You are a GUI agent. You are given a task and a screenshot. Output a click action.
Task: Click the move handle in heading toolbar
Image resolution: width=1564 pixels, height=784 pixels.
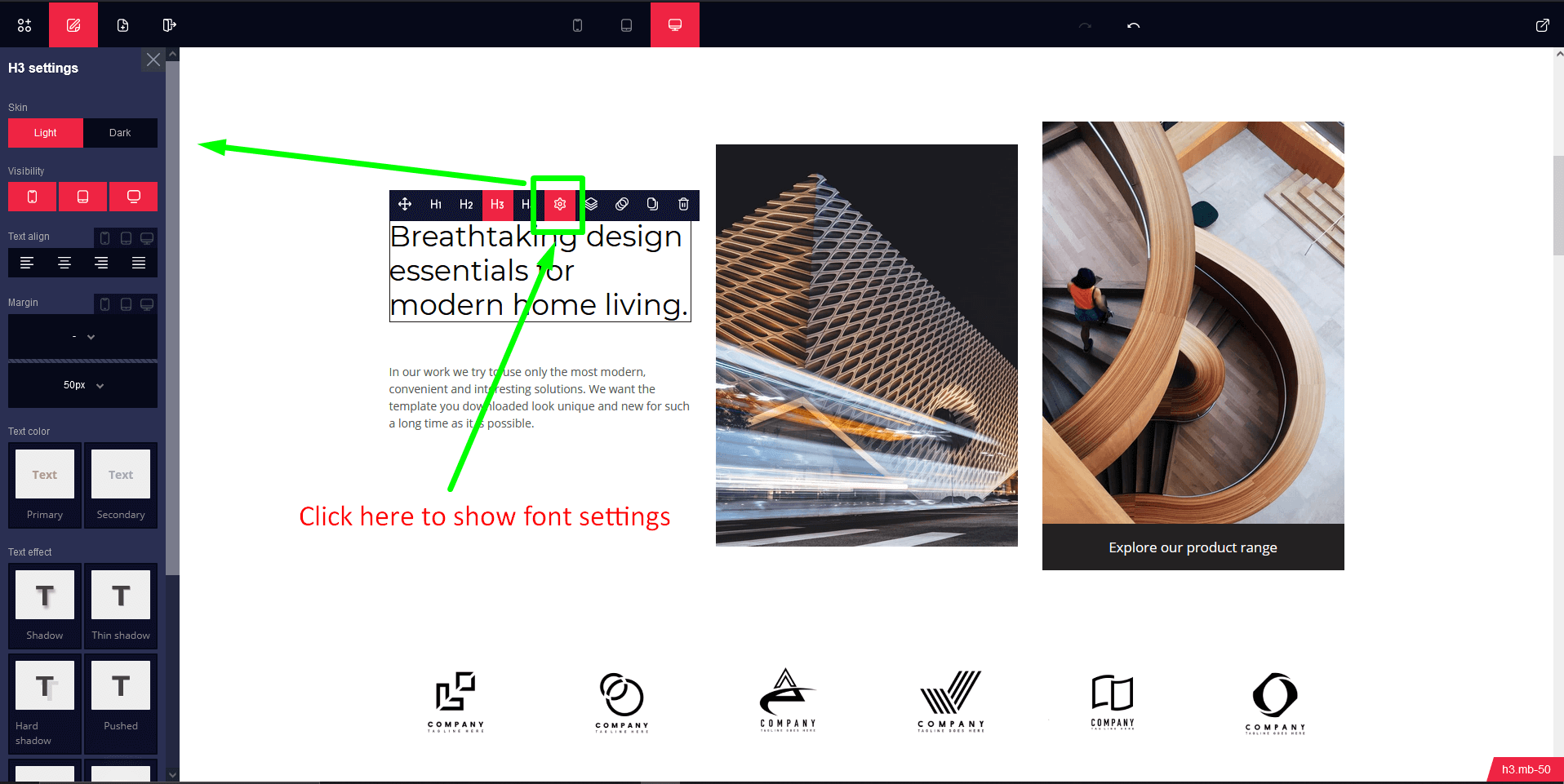coord(405,204)
